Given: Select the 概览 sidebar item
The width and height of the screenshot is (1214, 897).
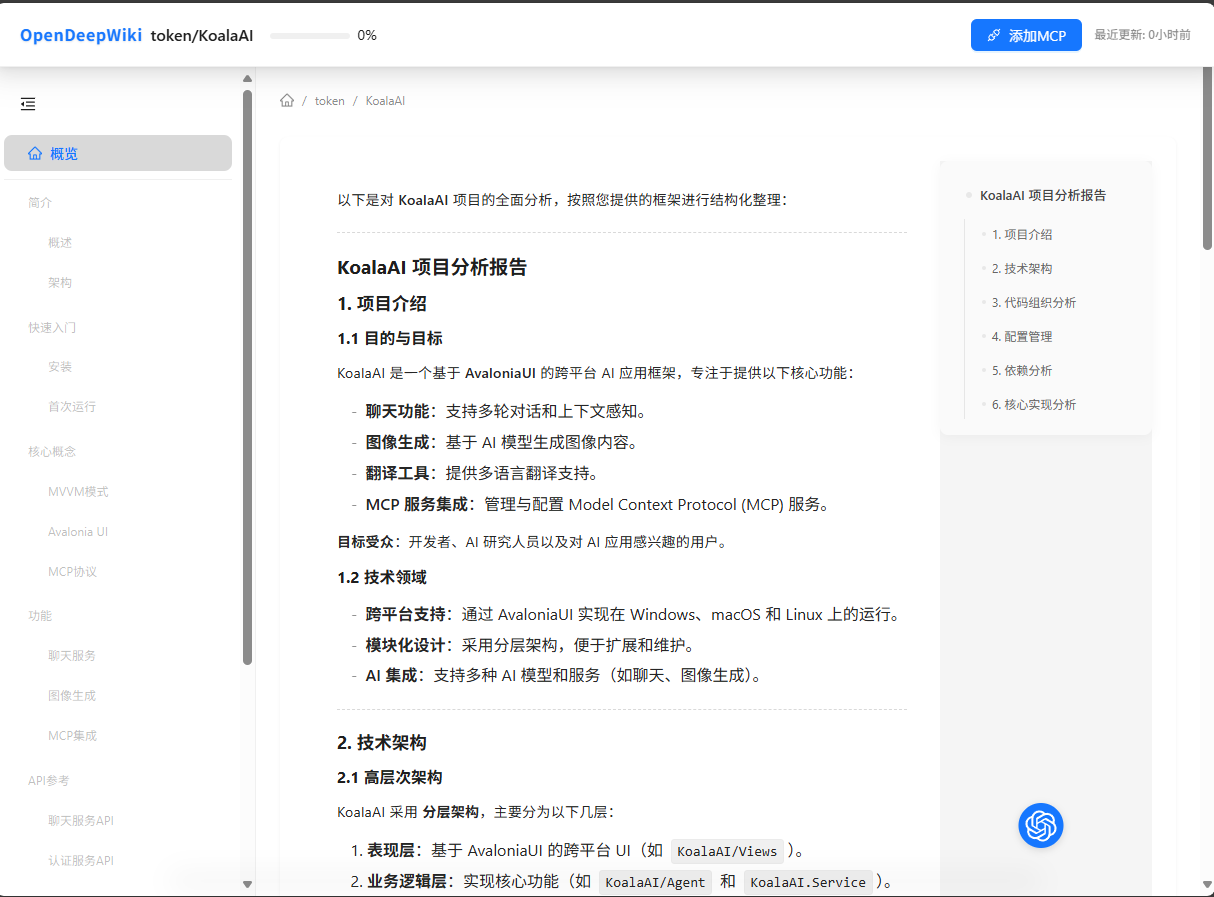Looking at the screenshot, I should click(118, 153).
